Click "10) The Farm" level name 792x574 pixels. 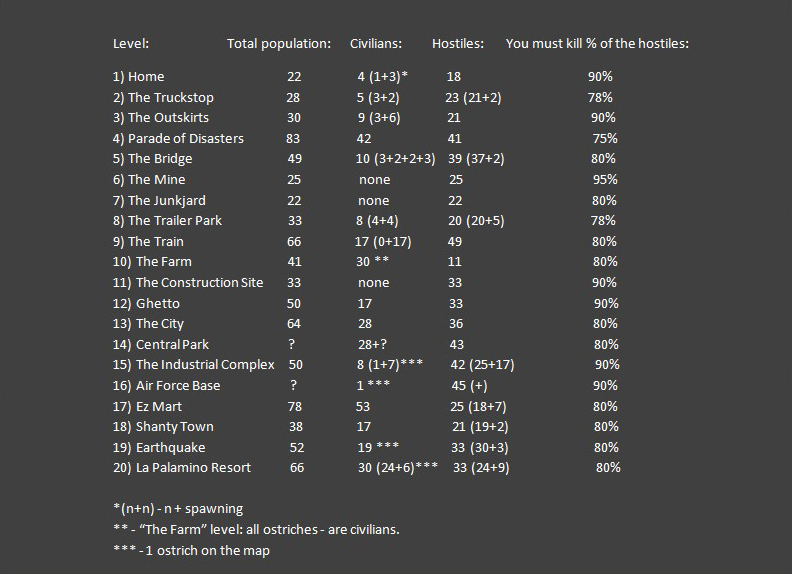point(152,262)
